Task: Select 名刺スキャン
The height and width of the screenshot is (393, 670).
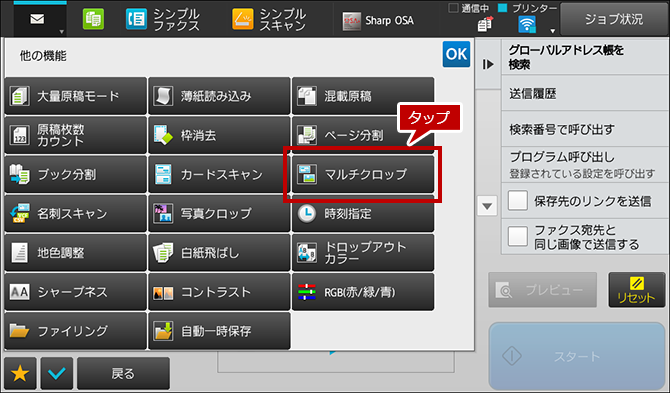Action: 76,214
